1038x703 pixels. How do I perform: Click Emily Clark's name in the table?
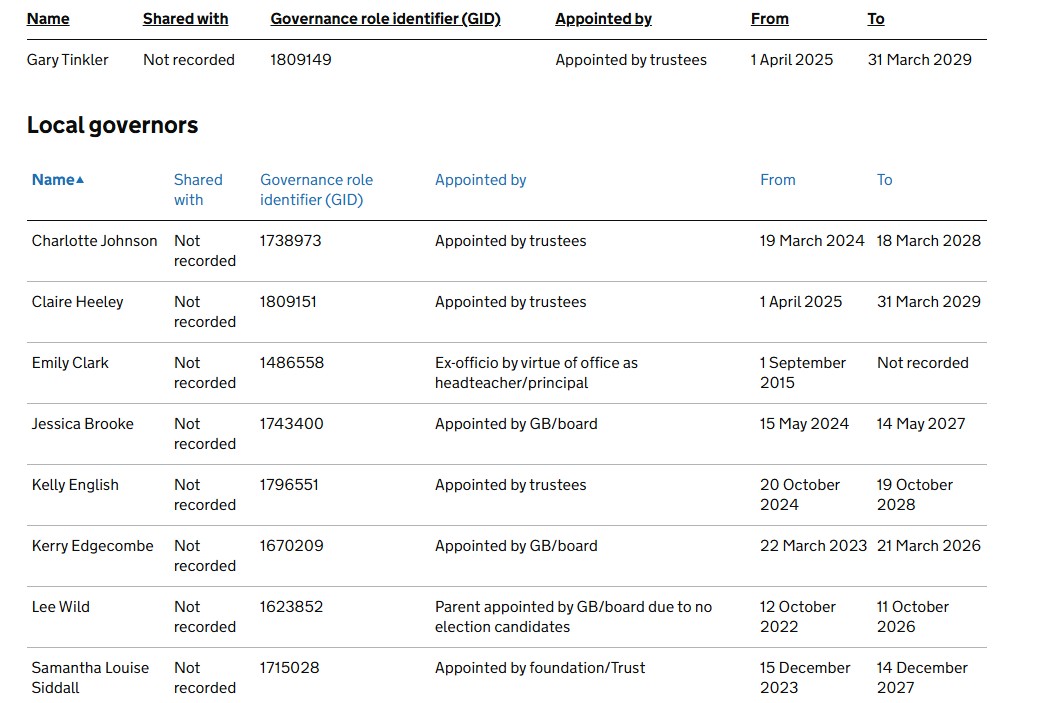pyautogui.click(x=70, y=363)
